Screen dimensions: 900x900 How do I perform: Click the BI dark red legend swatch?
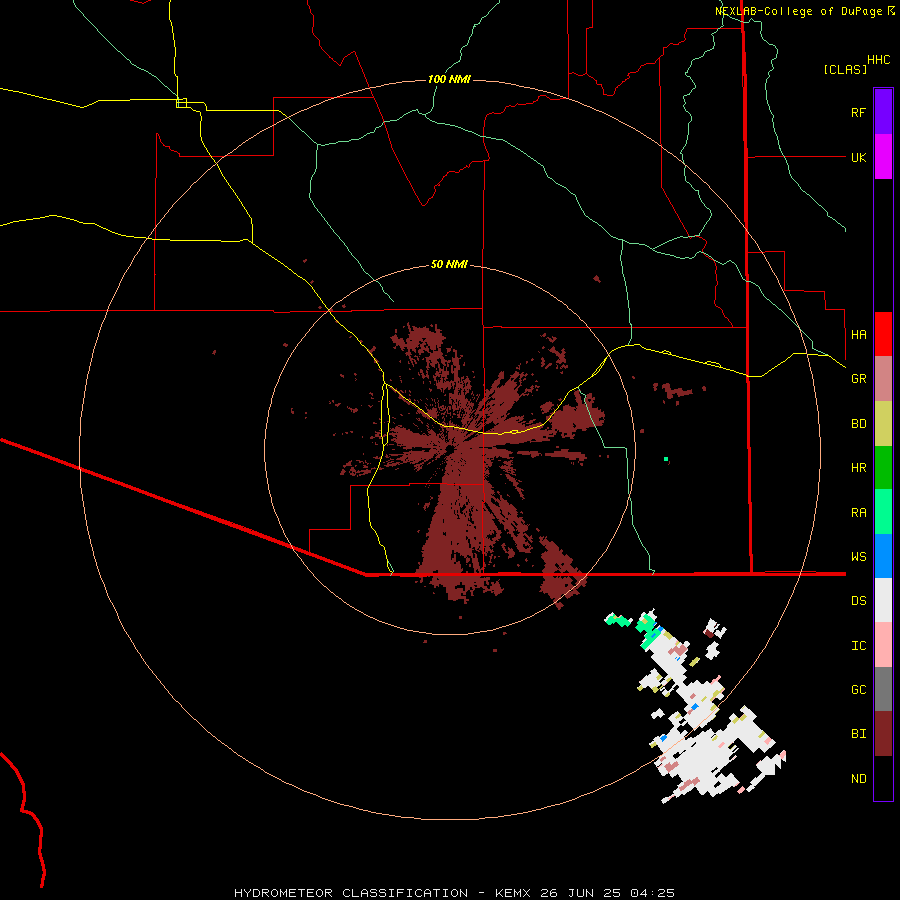coord(883,734)
